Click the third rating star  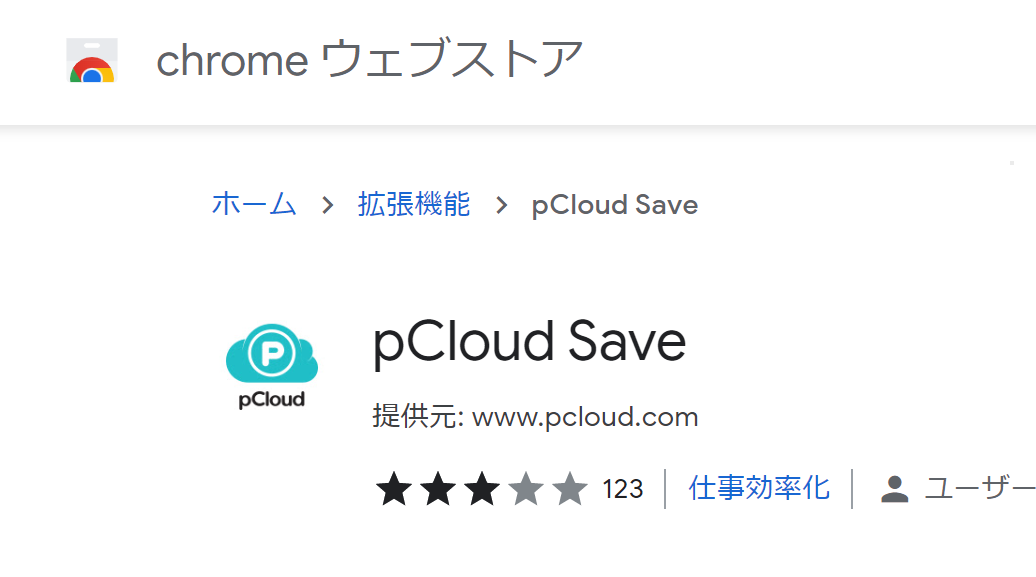click(482, 489)
